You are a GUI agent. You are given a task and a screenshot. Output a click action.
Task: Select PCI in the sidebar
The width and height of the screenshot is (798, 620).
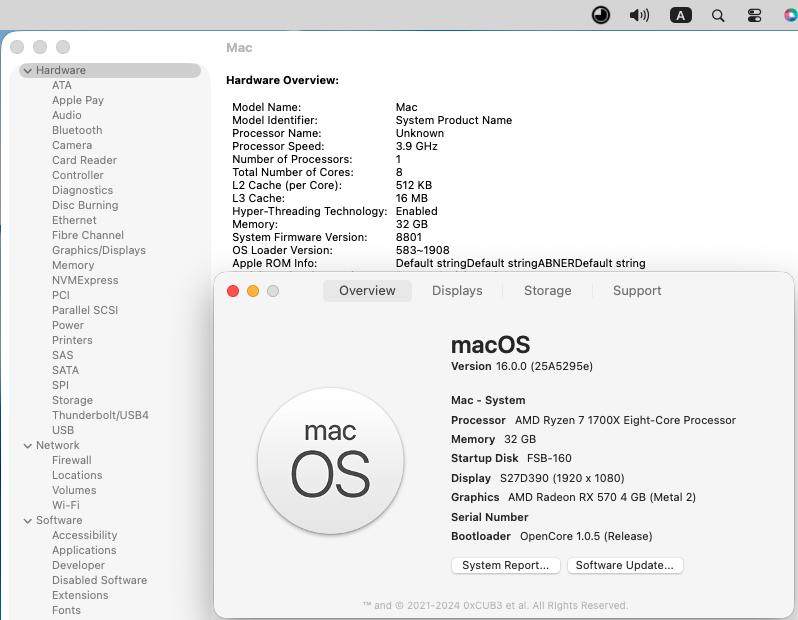[61, 295]
